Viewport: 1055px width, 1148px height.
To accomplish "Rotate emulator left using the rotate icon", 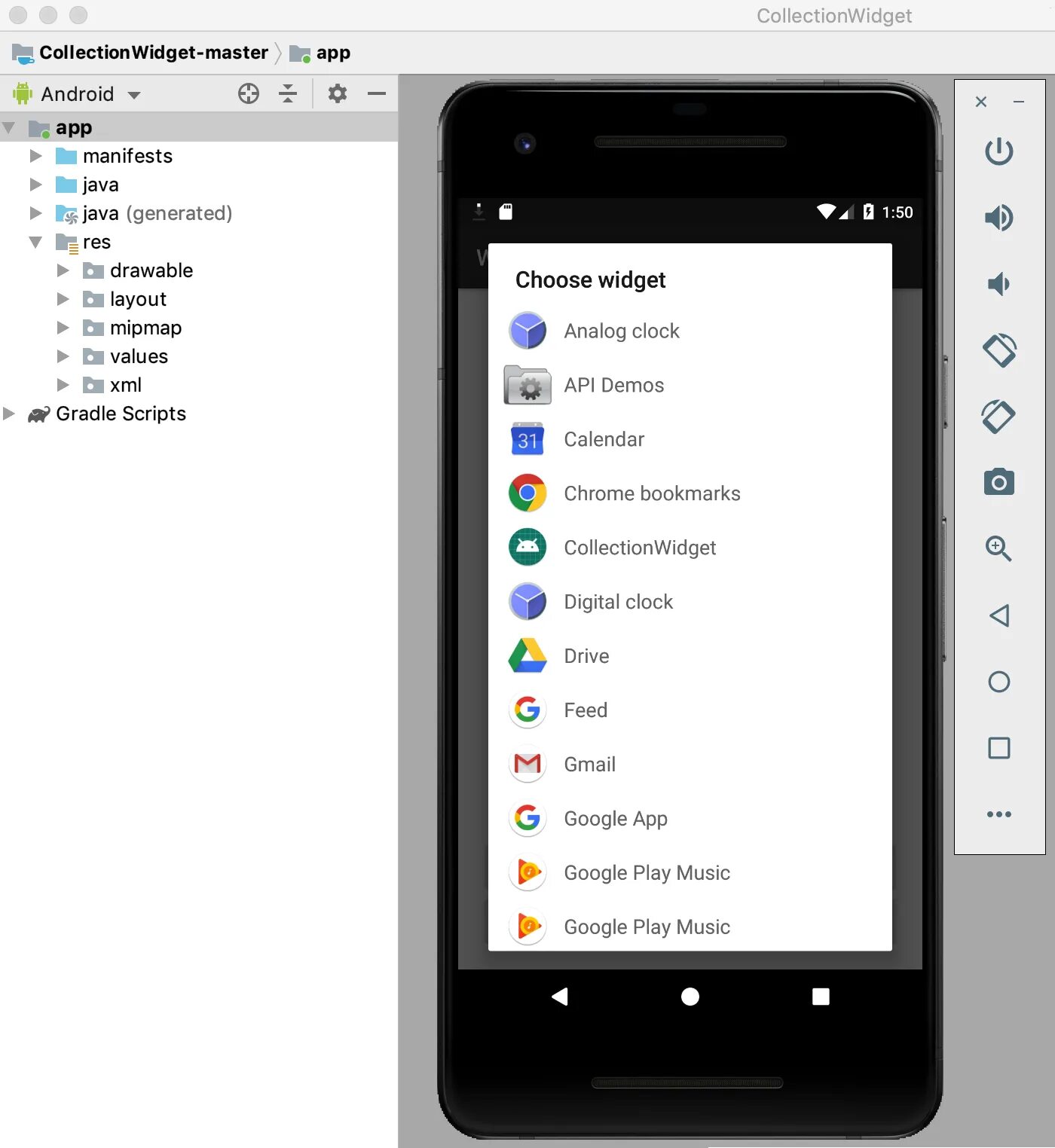I will point(999,350).
